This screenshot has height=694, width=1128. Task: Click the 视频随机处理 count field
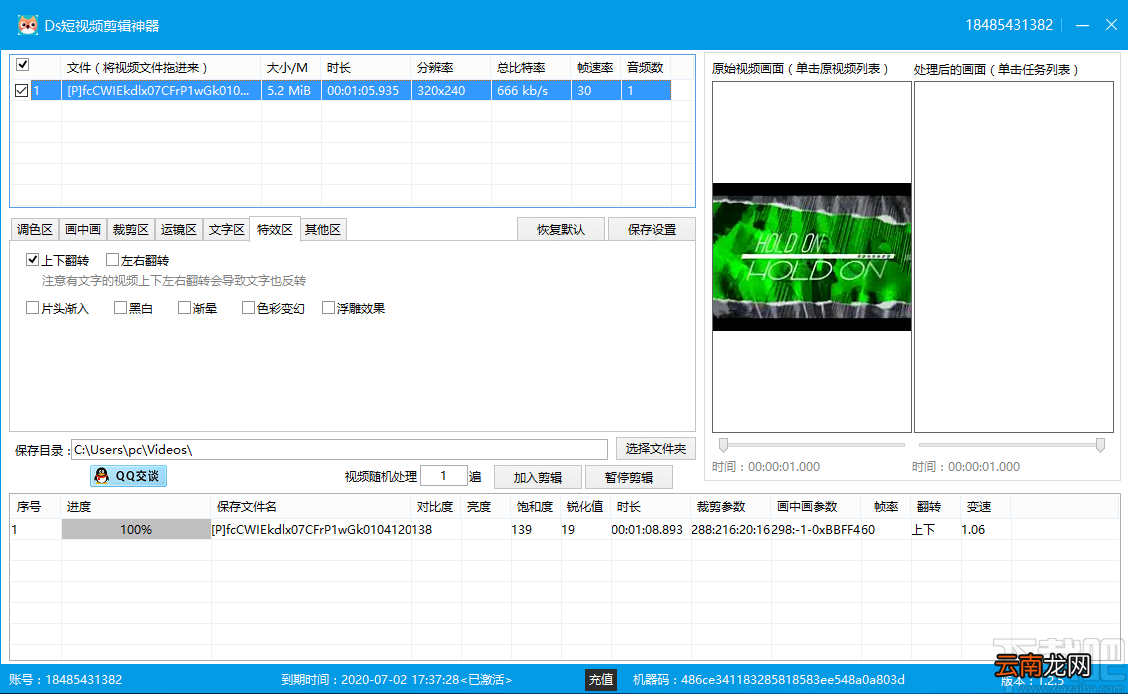click(443, 476)
